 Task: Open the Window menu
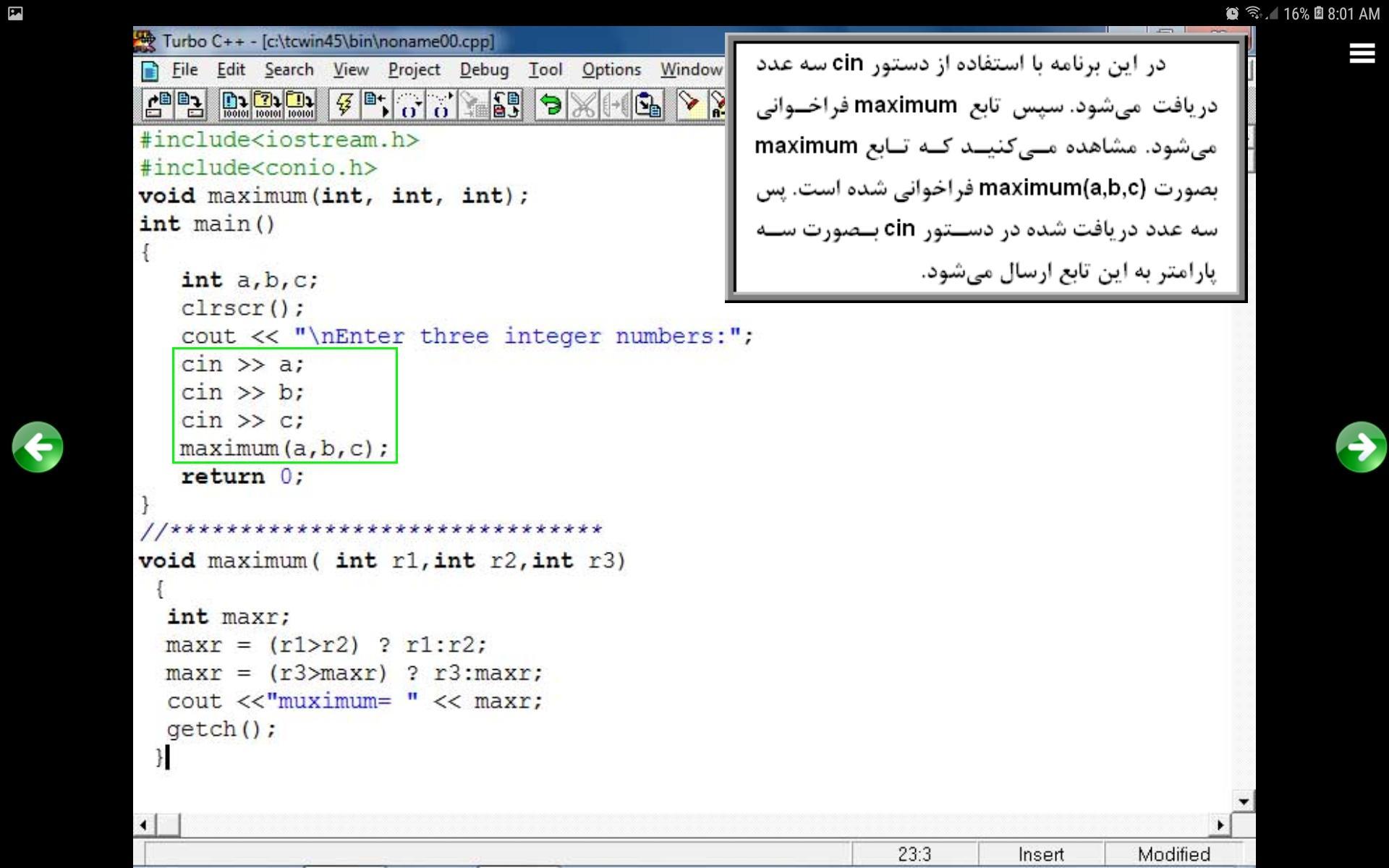click(x=691, y=69)
